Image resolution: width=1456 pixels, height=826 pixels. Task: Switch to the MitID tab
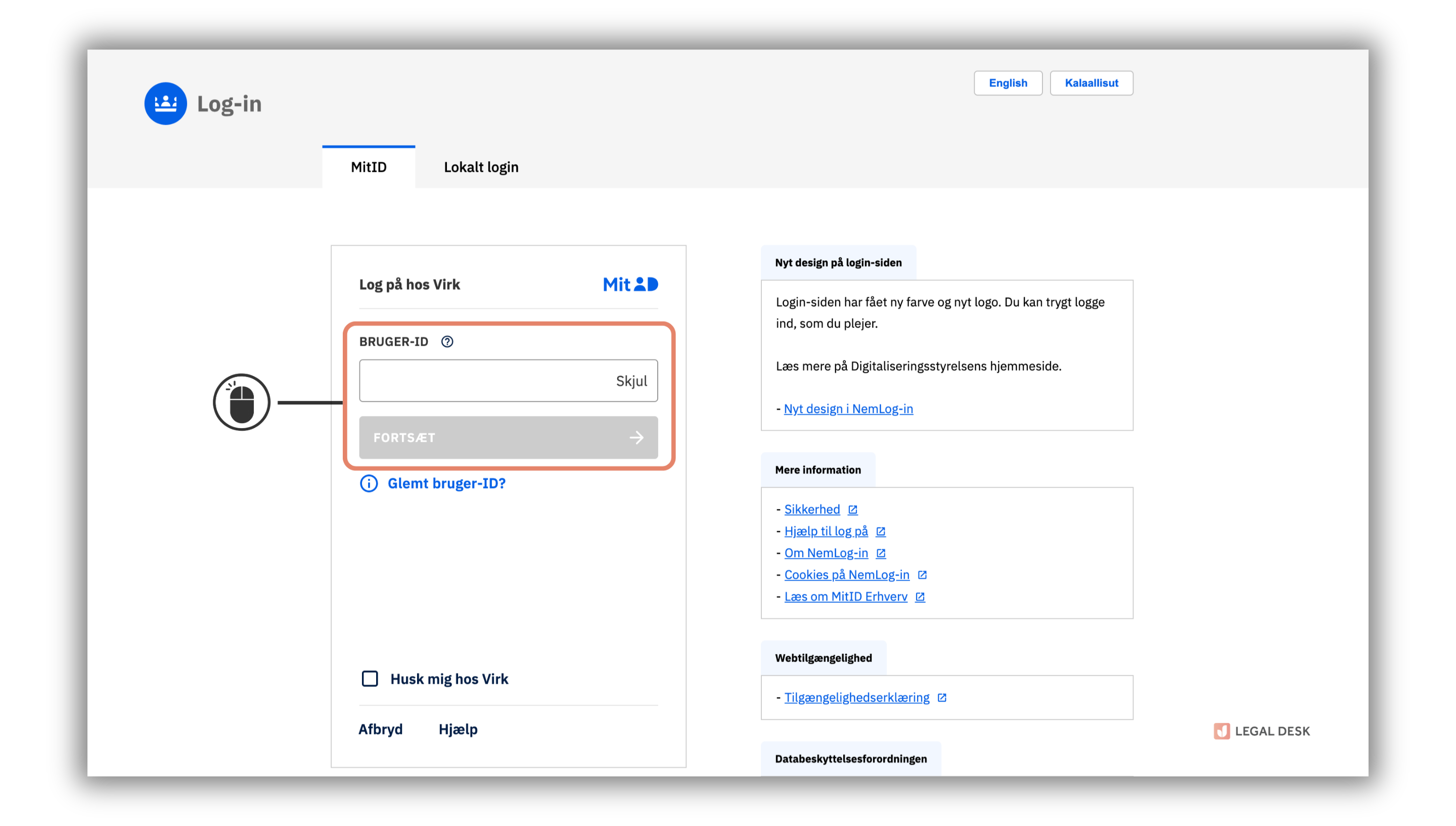point(369,167)
